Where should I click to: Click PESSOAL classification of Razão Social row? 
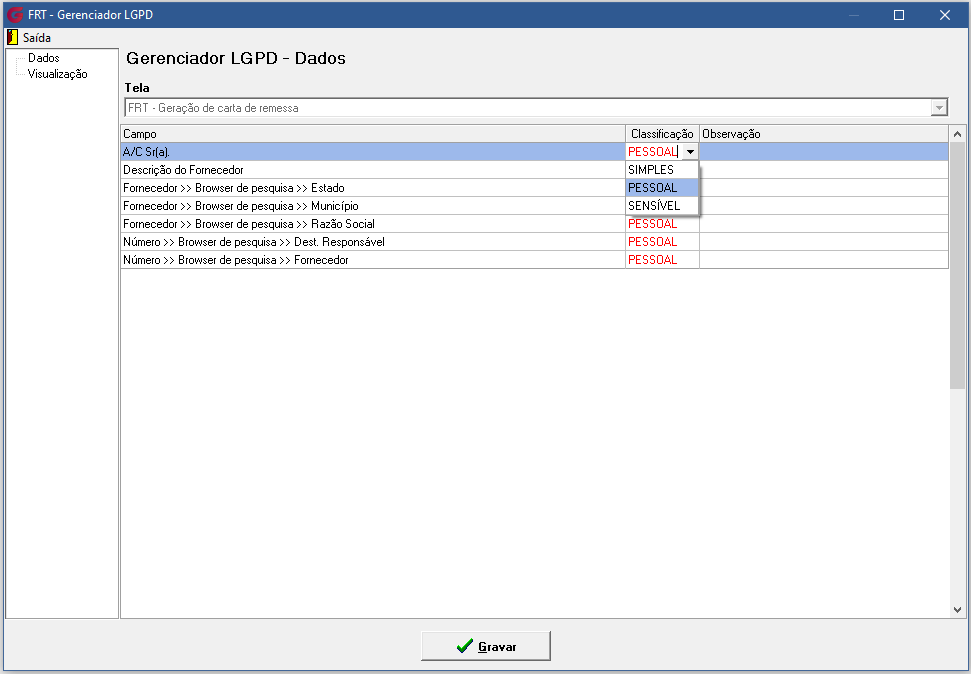coord(662,224)
